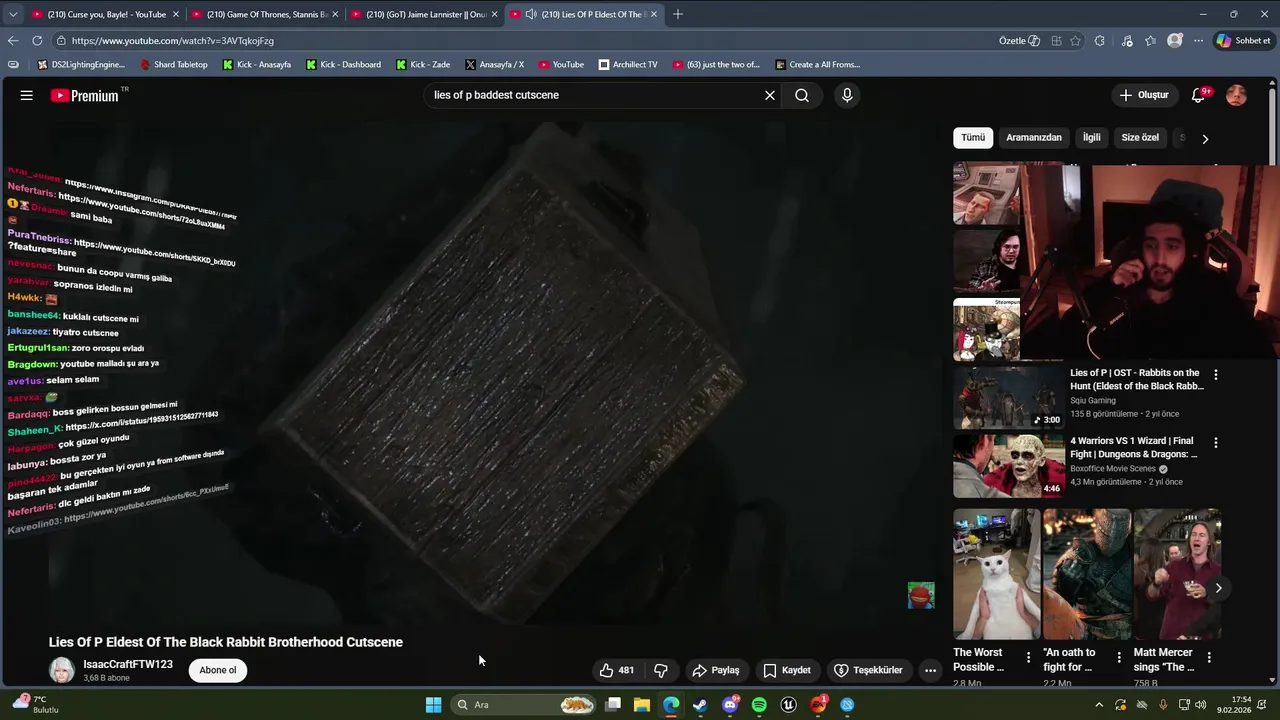Open the cat short thumbnail

pyautogui.click(x=997, y=574)
